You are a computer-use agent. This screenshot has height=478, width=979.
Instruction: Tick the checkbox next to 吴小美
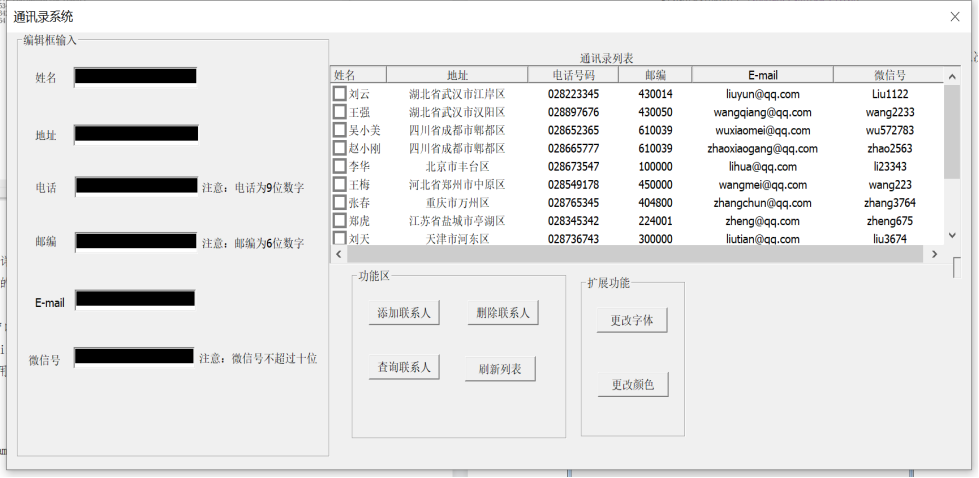pos(339,130)
